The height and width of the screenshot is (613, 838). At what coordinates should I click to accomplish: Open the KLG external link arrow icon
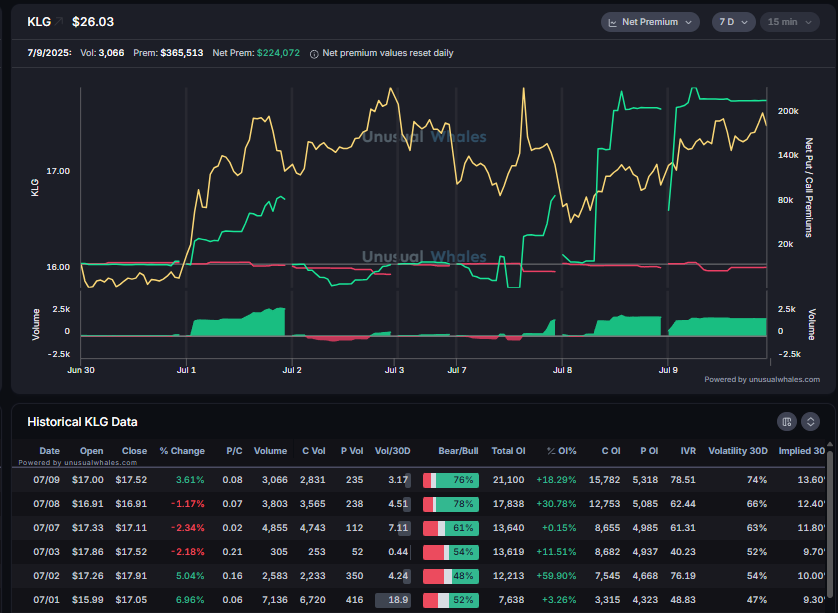tap(59, 21)
